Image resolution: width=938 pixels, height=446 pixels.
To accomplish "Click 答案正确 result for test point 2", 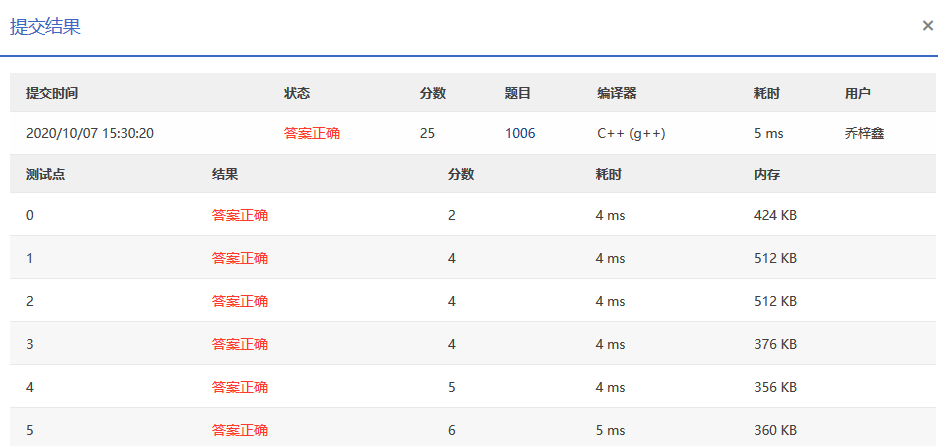I will point(240,301).
